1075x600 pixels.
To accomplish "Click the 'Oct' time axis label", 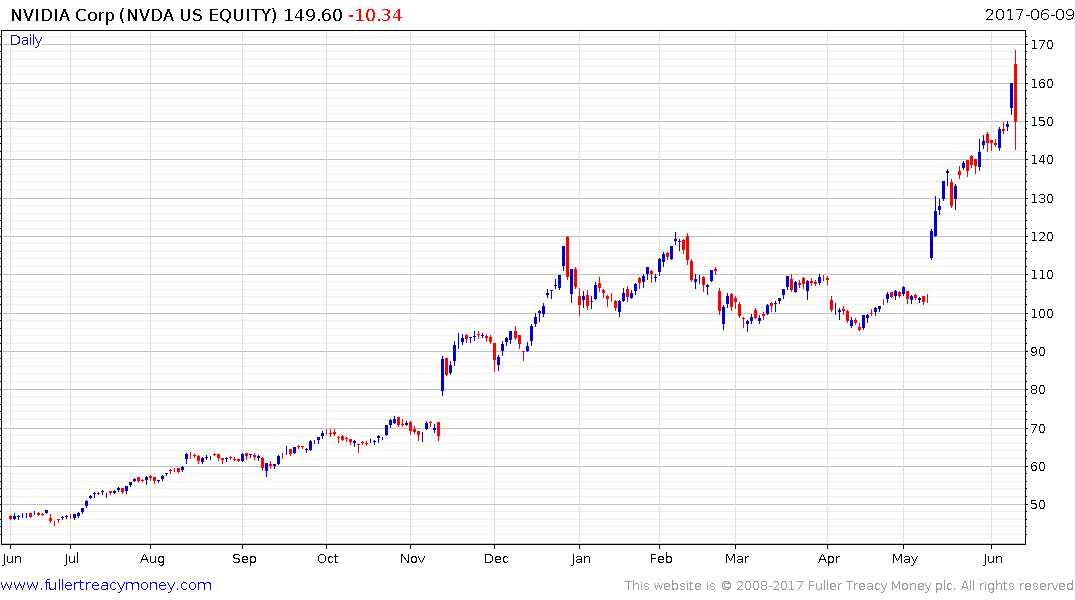I will pyautogui.click(x=328, y=559).
